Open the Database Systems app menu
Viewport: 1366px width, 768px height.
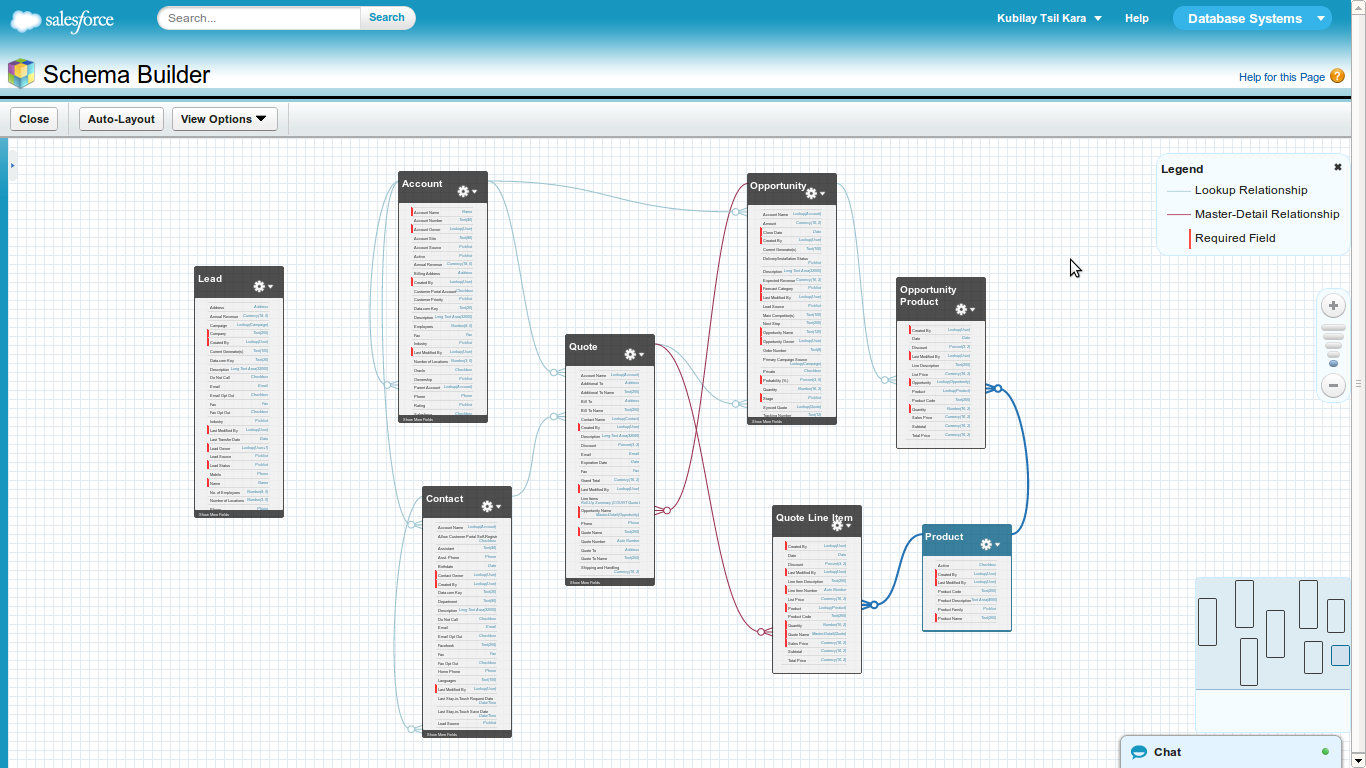click(x=1253, y=18)
